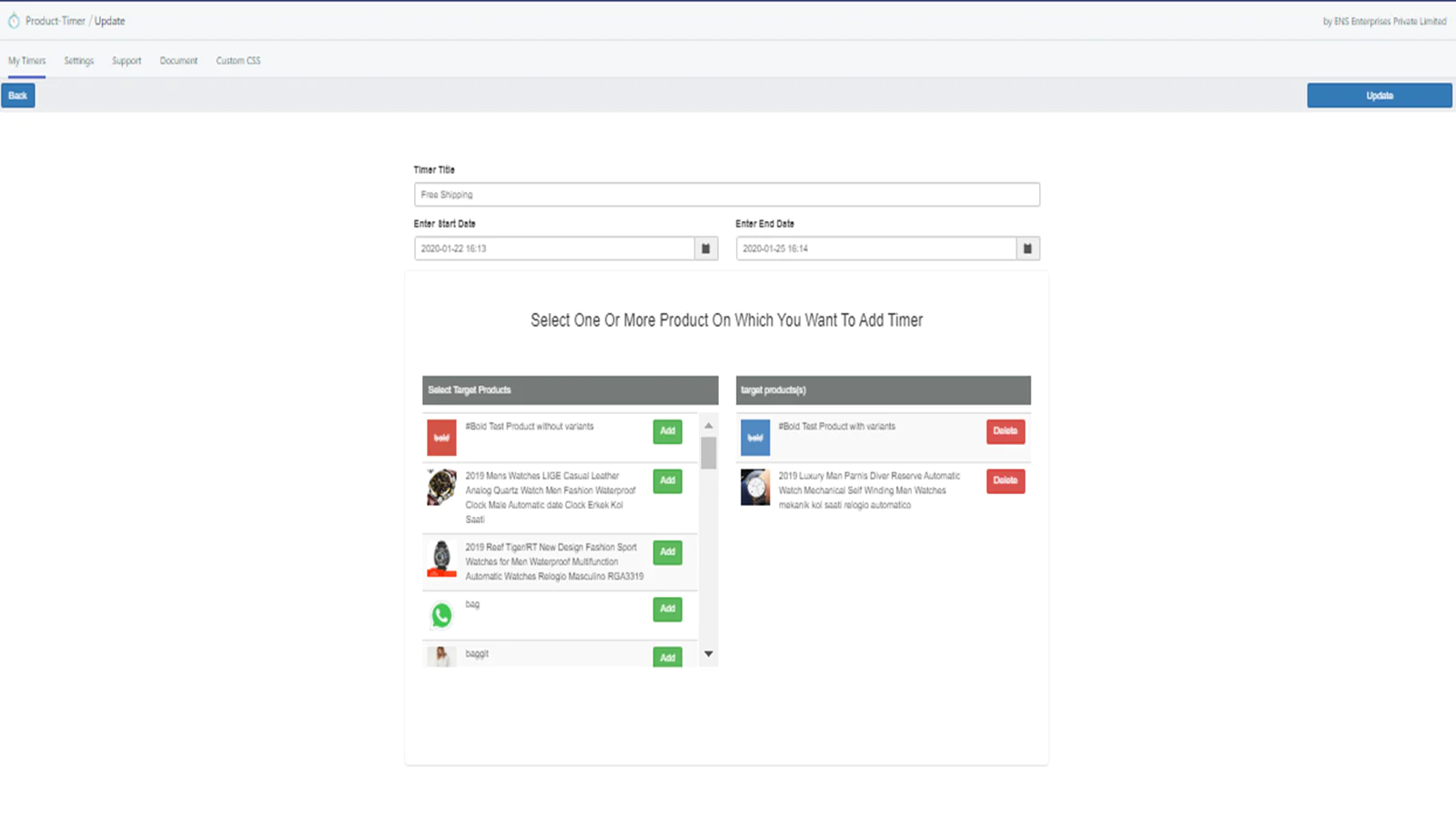Click the red Bold Test Product thumbnail
Screen dimensions: 1456x819
pos(441,438)
